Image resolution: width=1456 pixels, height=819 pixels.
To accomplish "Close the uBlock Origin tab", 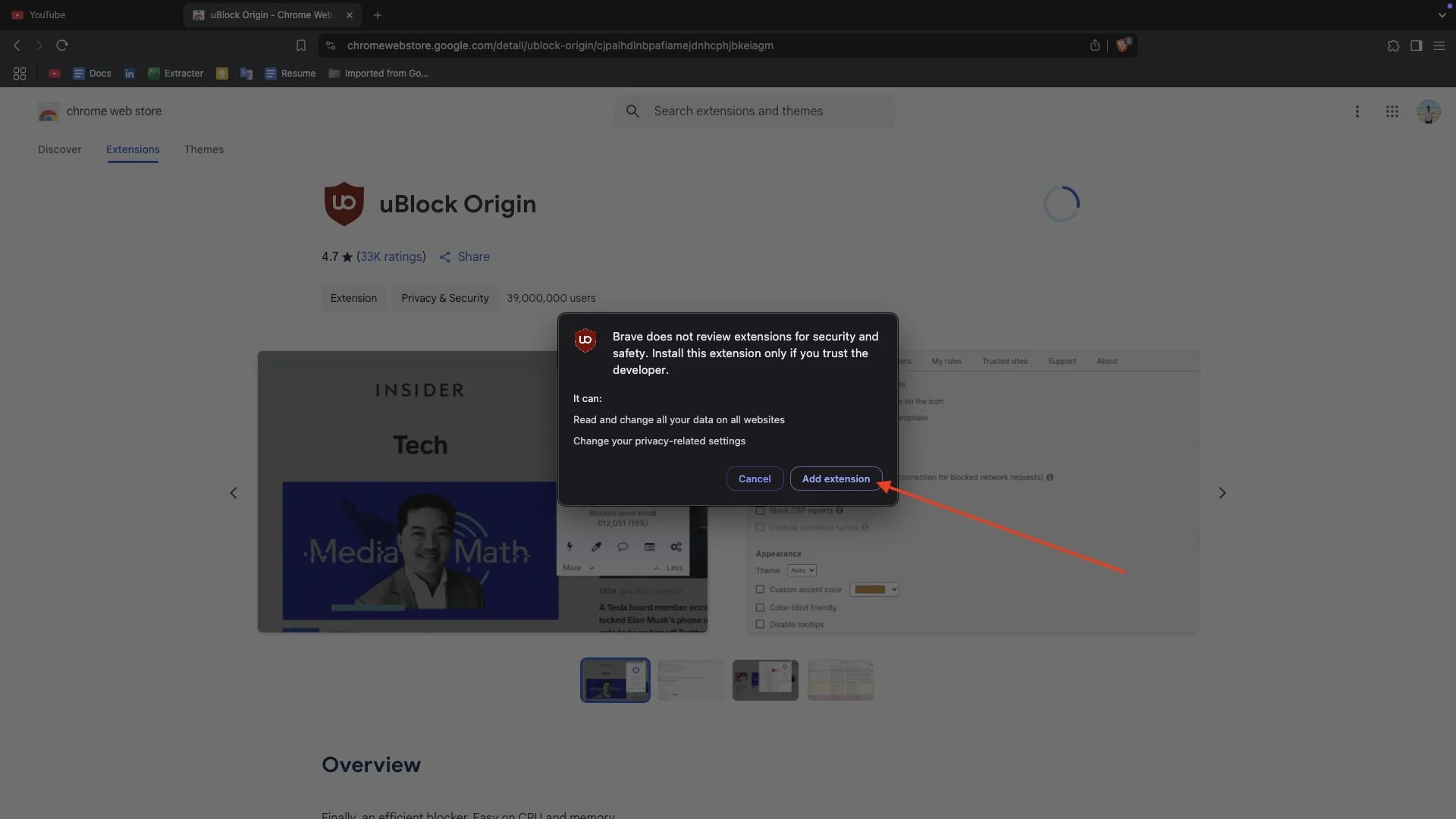I will point(350,15).
